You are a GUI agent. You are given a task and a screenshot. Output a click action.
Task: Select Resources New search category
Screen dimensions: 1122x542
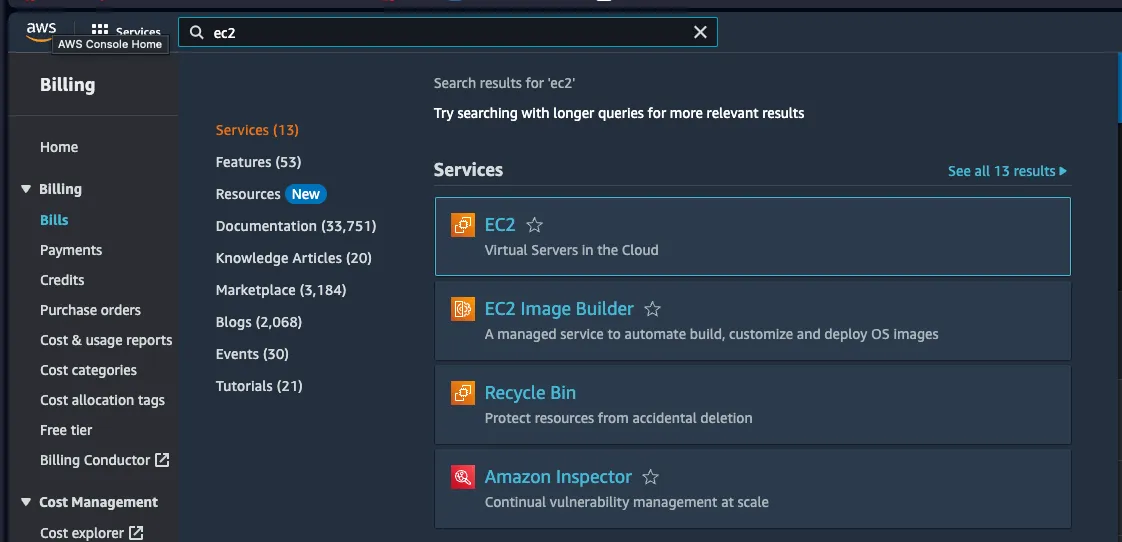coord(271,194)
